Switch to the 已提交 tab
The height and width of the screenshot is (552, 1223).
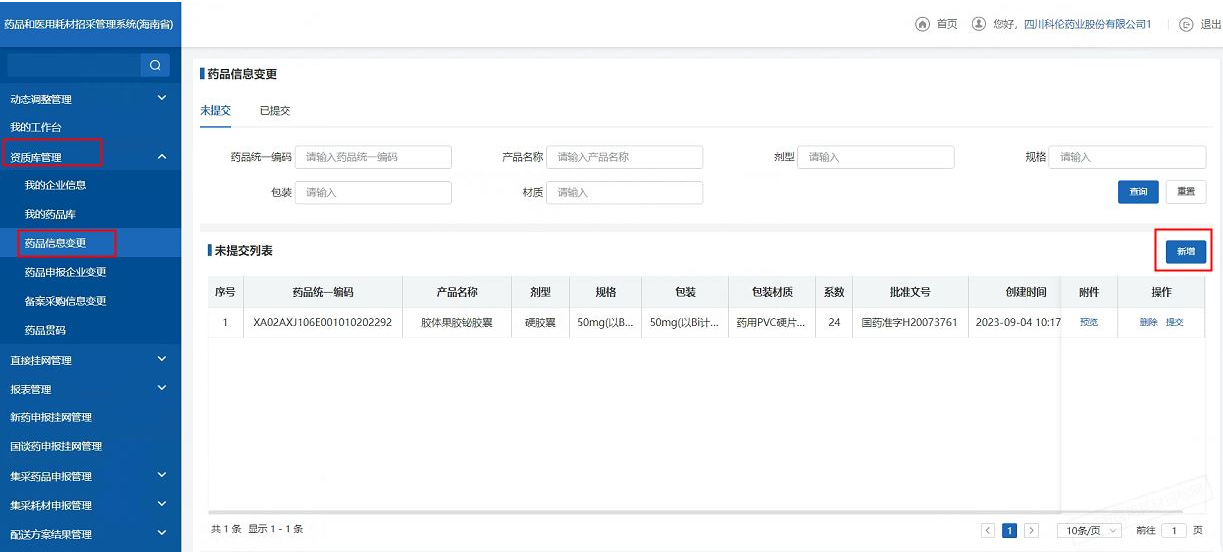coord(275,111)
